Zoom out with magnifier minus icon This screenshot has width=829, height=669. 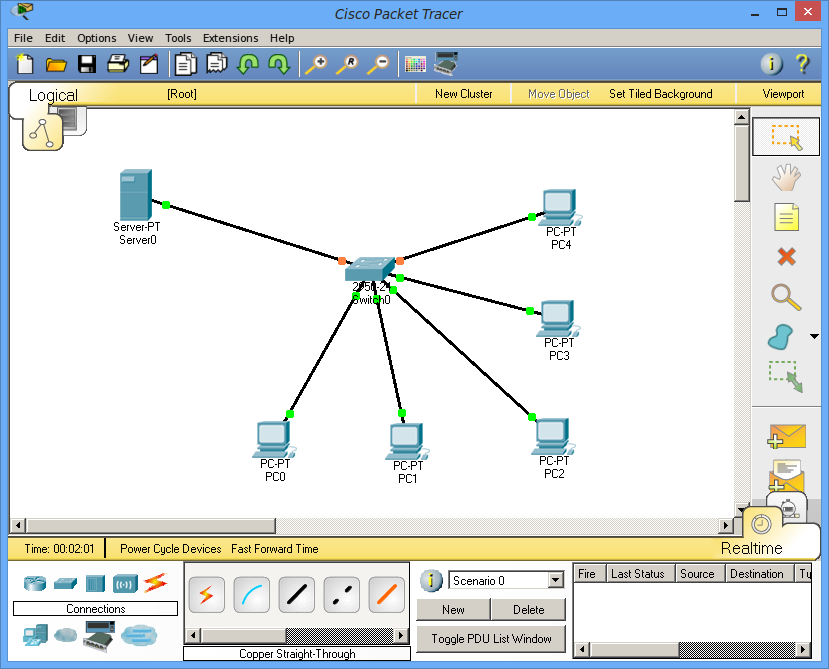(379, 65)
